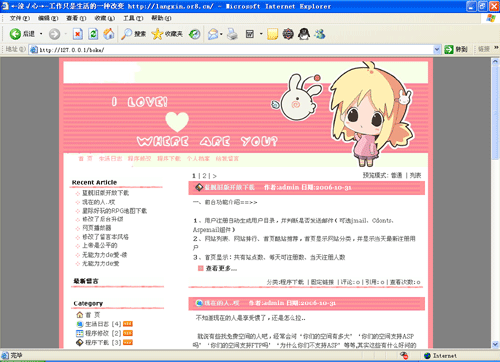Click the vertical scrollbar down arrow
The image size is (500, 362).
pyautogui.click(x=495, y=344)
